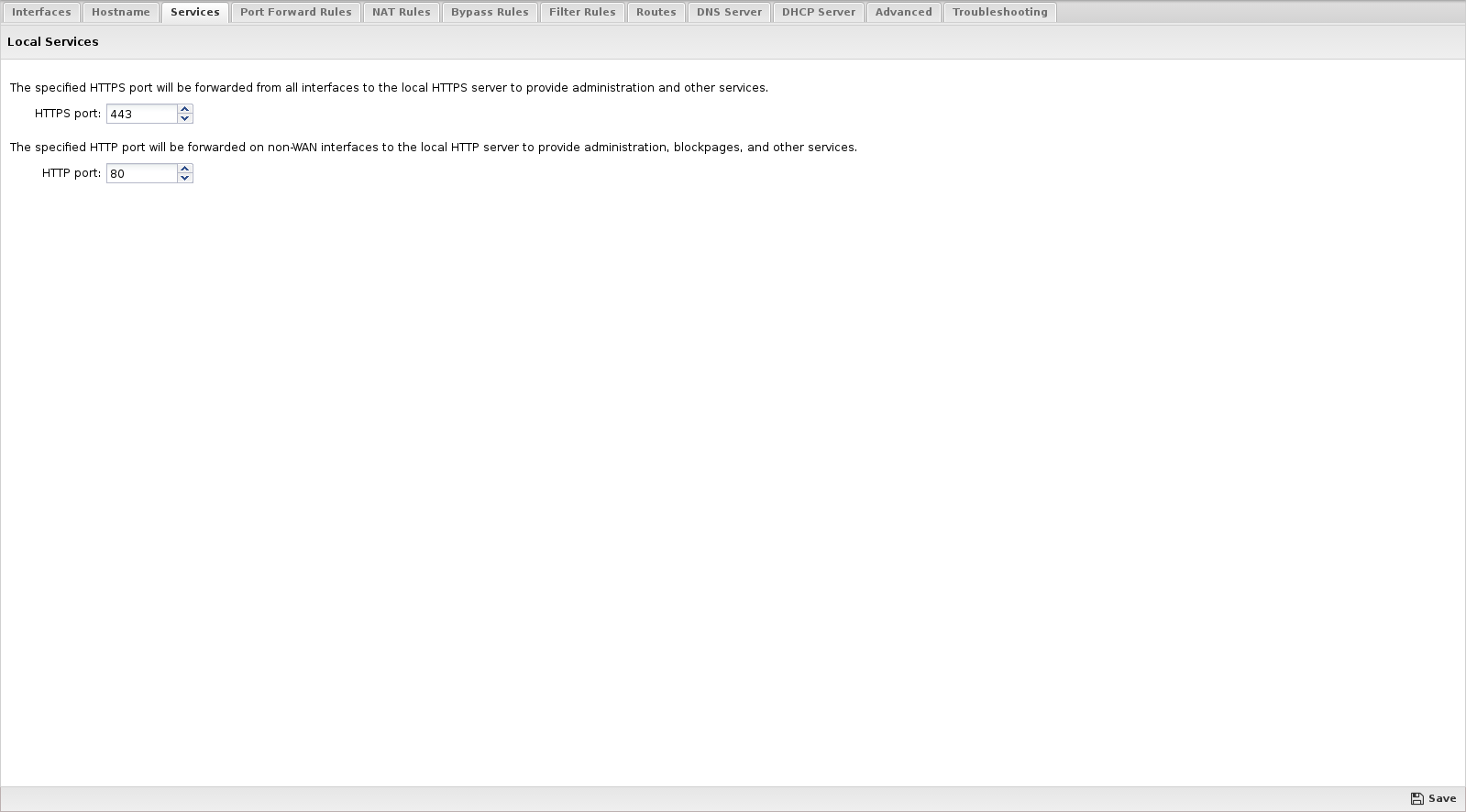
Task: Decrease HTTP port with down arrow
Action: point(185,178)
